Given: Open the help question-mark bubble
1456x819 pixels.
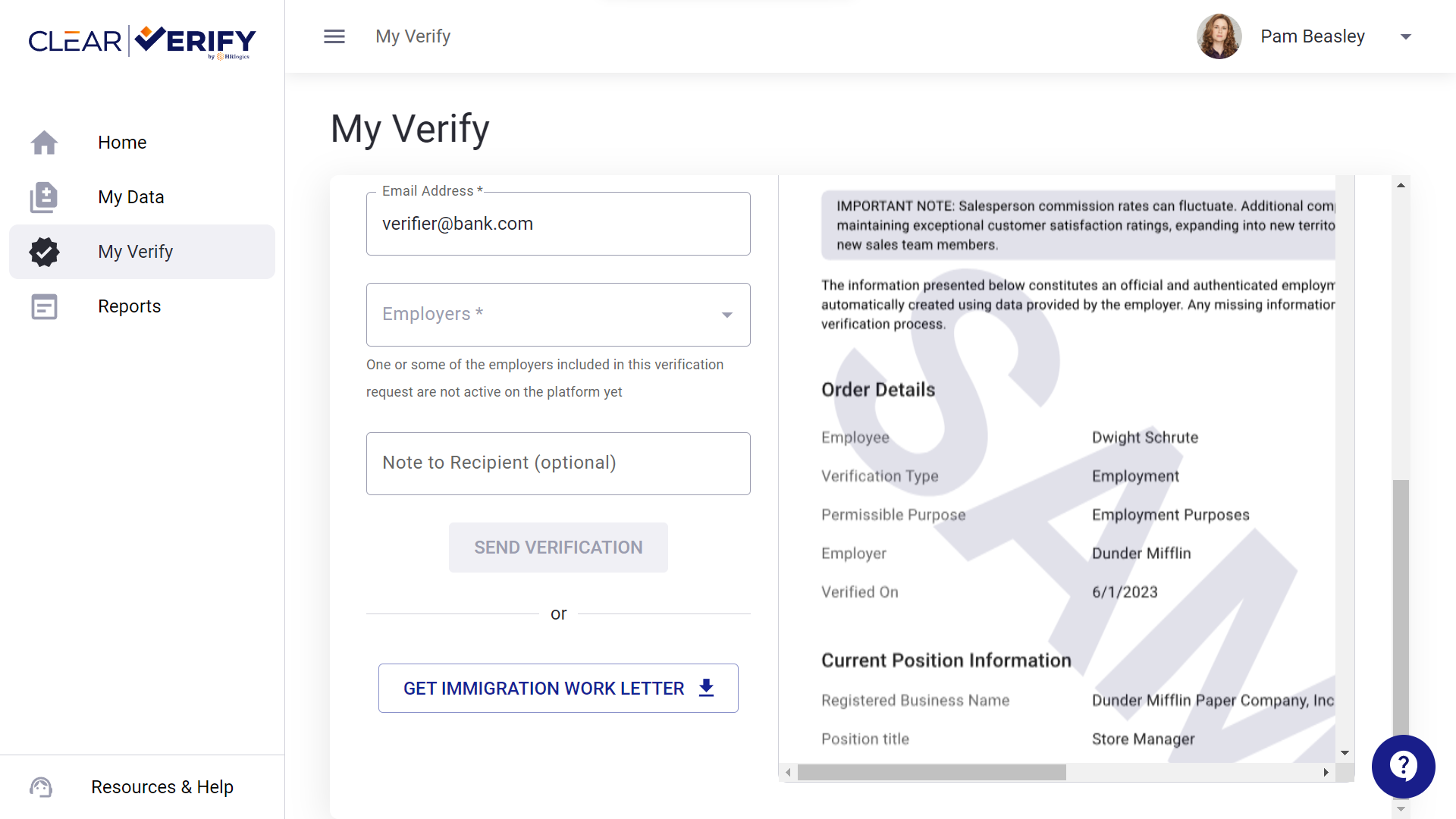Looking at the screenshot, I should point(1403,766).
